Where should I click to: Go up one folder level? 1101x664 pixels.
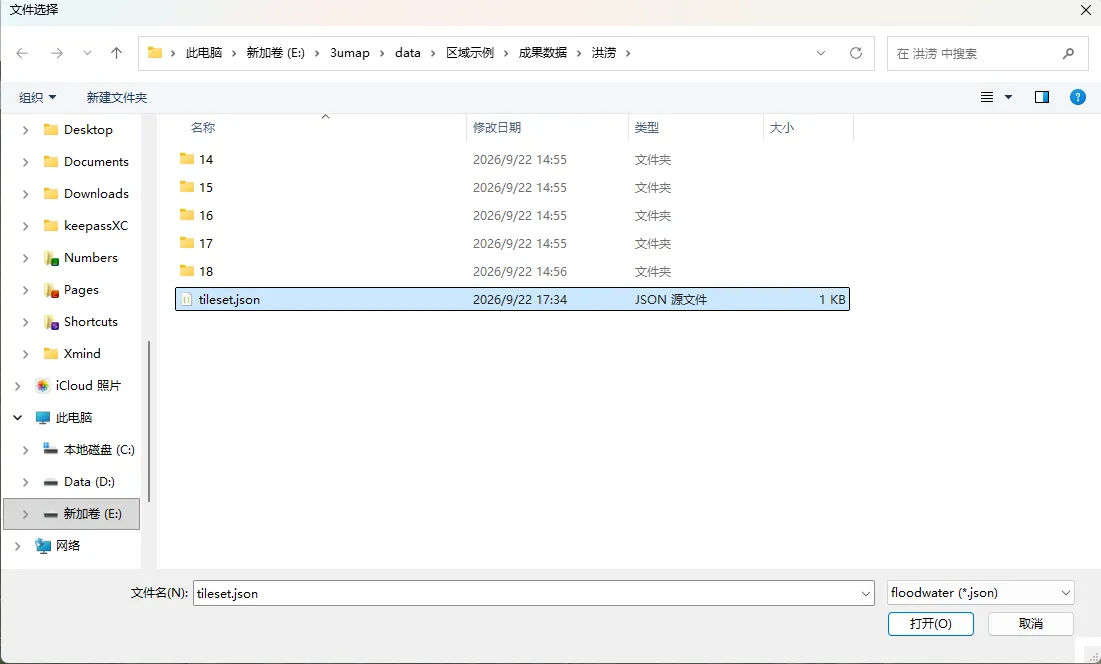coord(117,53)
